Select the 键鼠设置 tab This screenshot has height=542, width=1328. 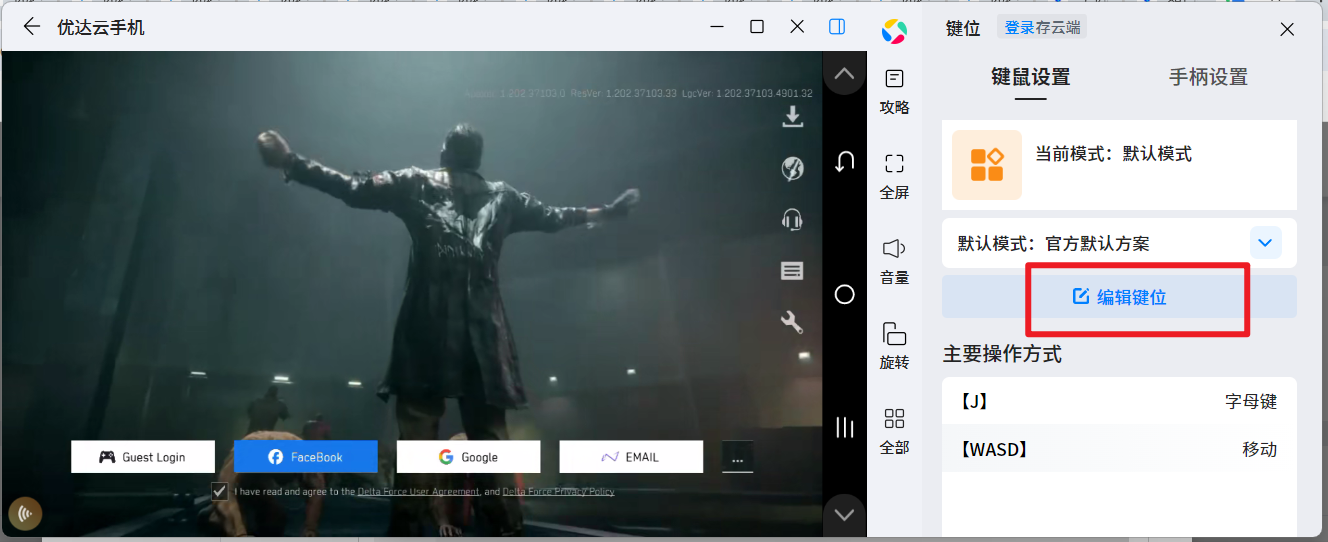pyautogui.click(x=1030, y=77)
